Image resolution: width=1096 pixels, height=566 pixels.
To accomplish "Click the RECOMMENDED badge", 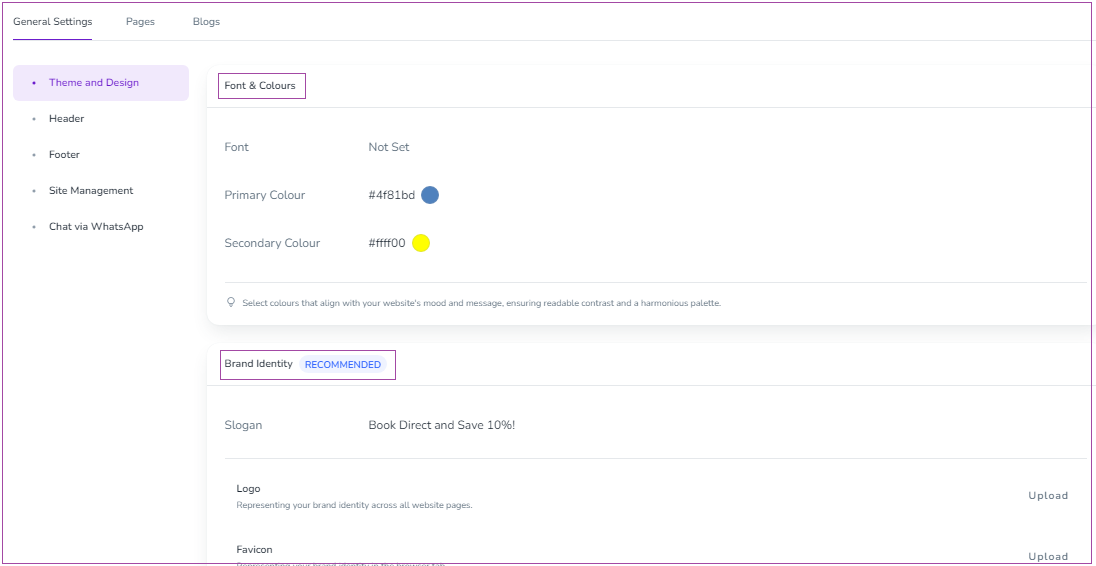I will 343,365.
